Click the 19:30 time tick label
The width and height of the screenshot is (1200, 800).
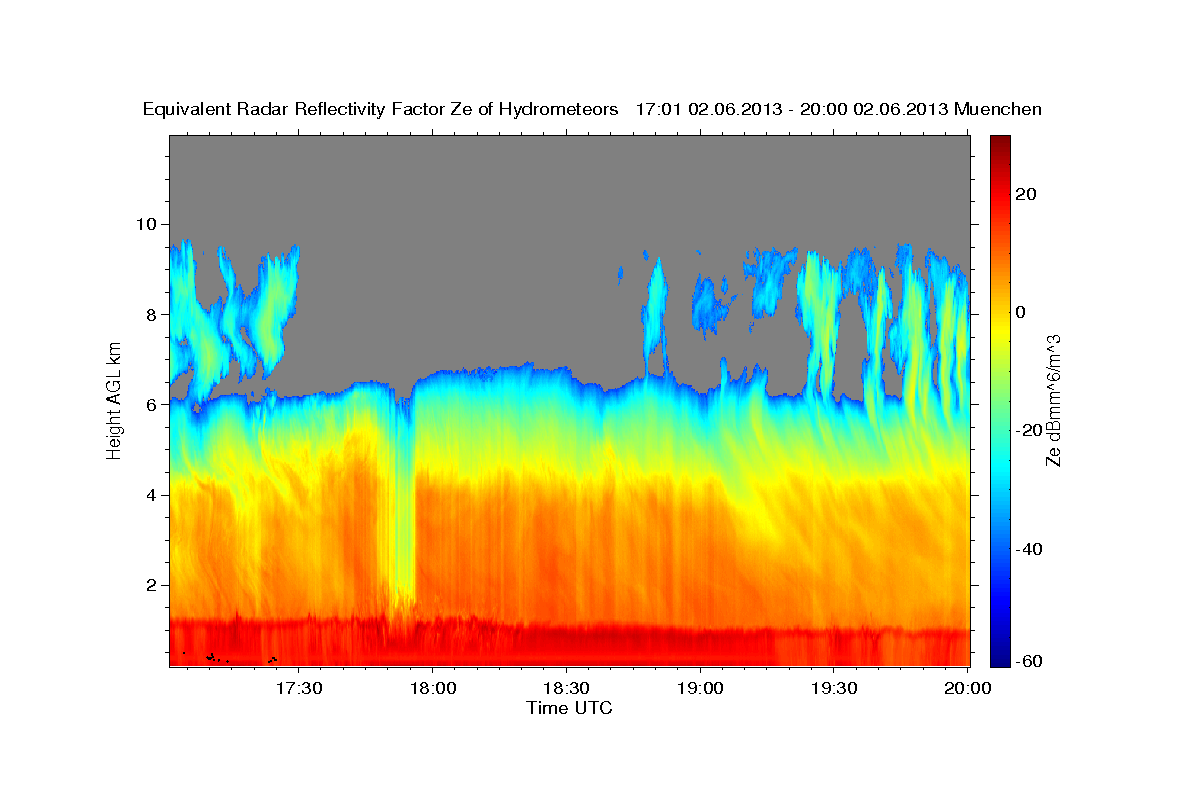835,688
